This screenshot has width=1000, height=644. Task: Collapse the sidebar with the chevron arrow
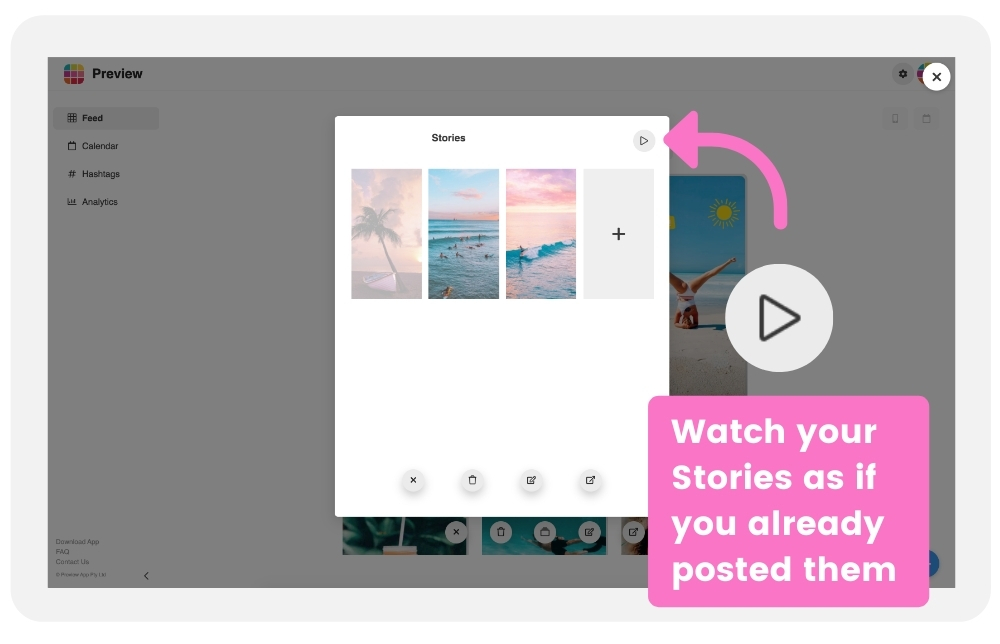click(146, 576)
